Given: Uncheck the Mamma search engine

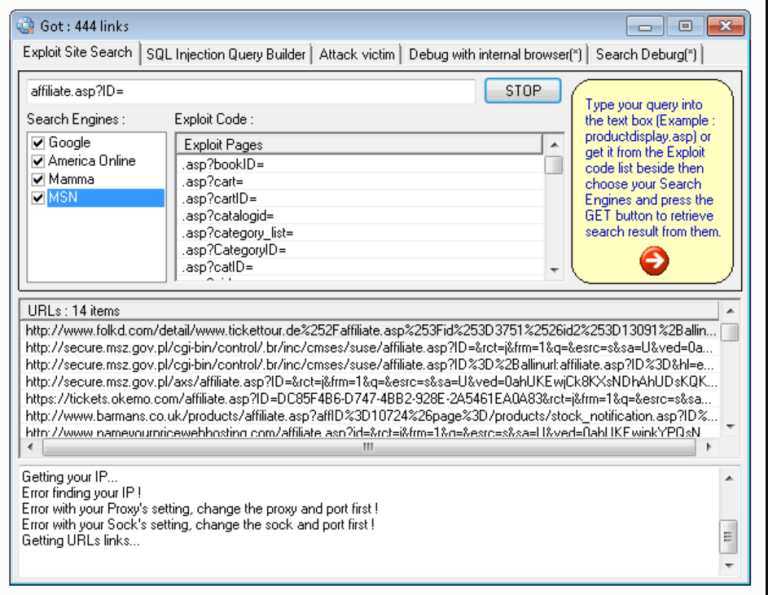Looking at the screenshot, I should click(38, 179).
